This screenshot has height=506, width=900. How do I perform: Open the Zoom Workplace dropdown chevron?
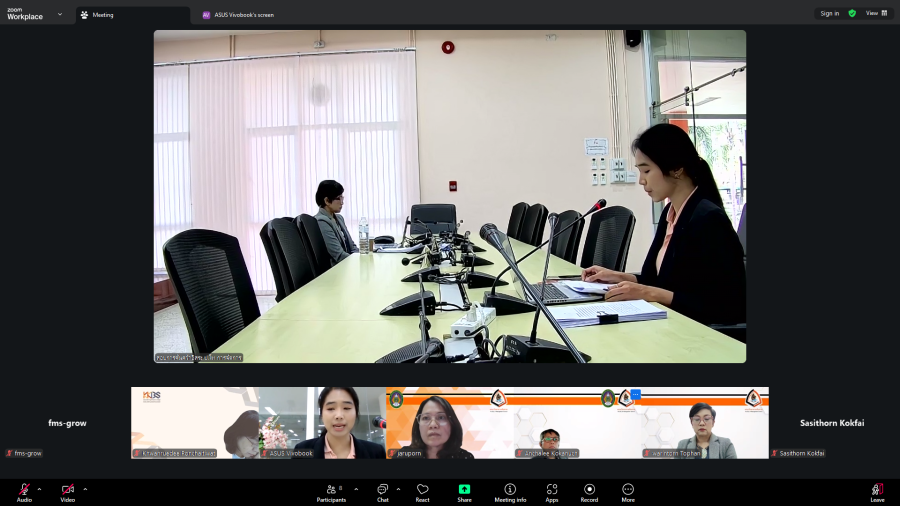tap(60, 15)
